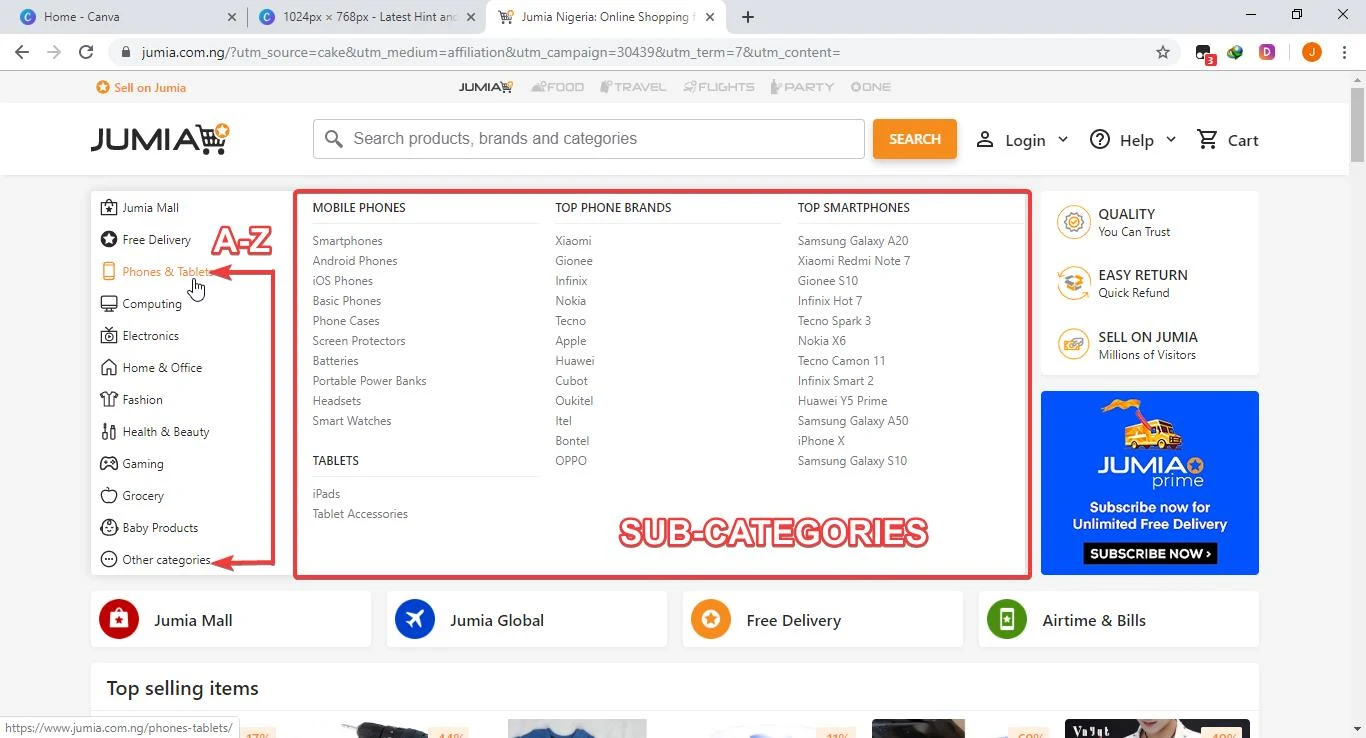Screen dimensions: 1366x738
Task: Click the Free Delivery star icon in sidebar
Action: [x=109, y=240]
